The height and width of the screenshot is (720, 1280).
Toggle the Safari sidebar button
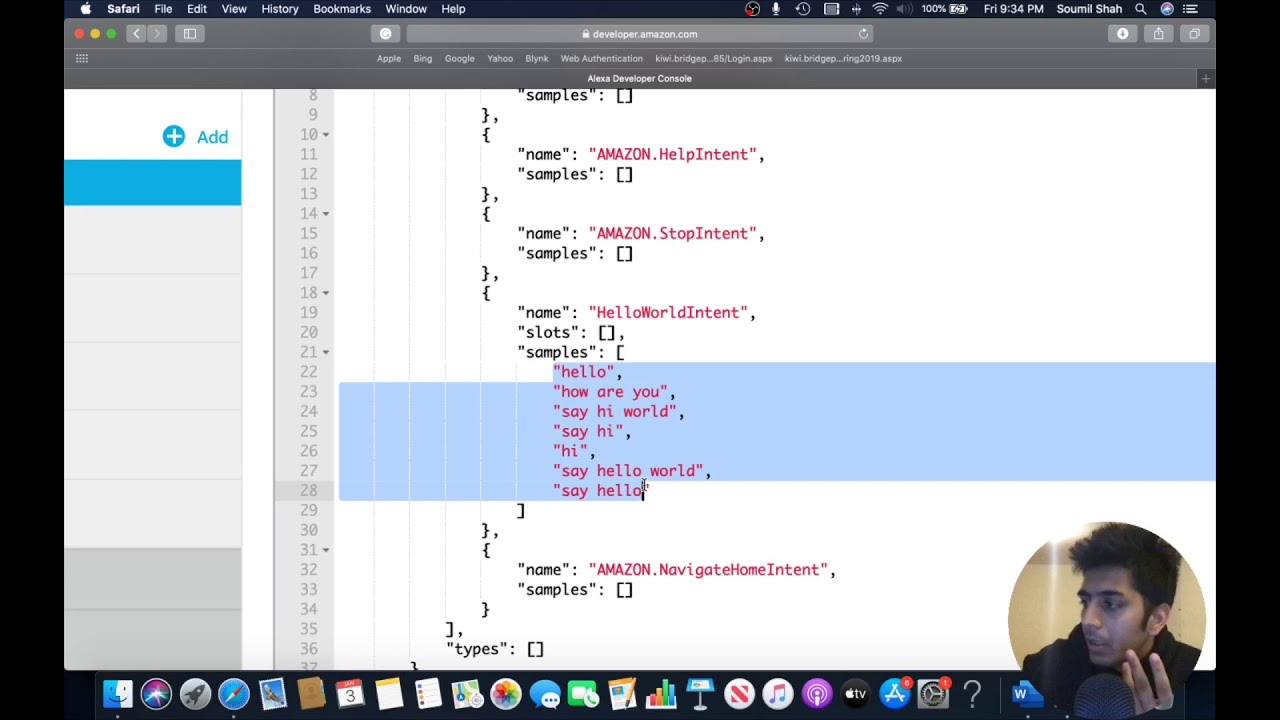[190, 34]
